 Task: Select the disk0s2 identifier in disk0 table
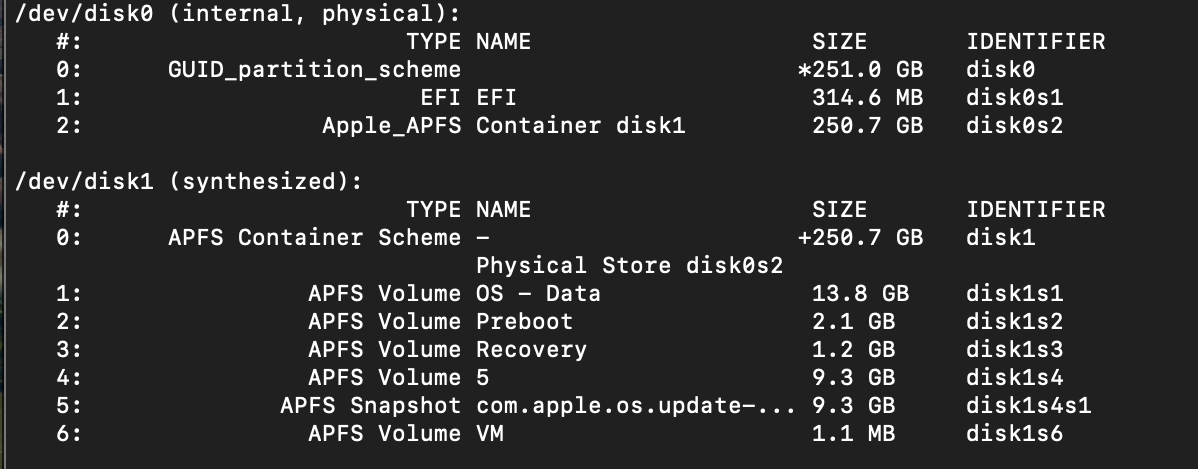[1015, 126]
